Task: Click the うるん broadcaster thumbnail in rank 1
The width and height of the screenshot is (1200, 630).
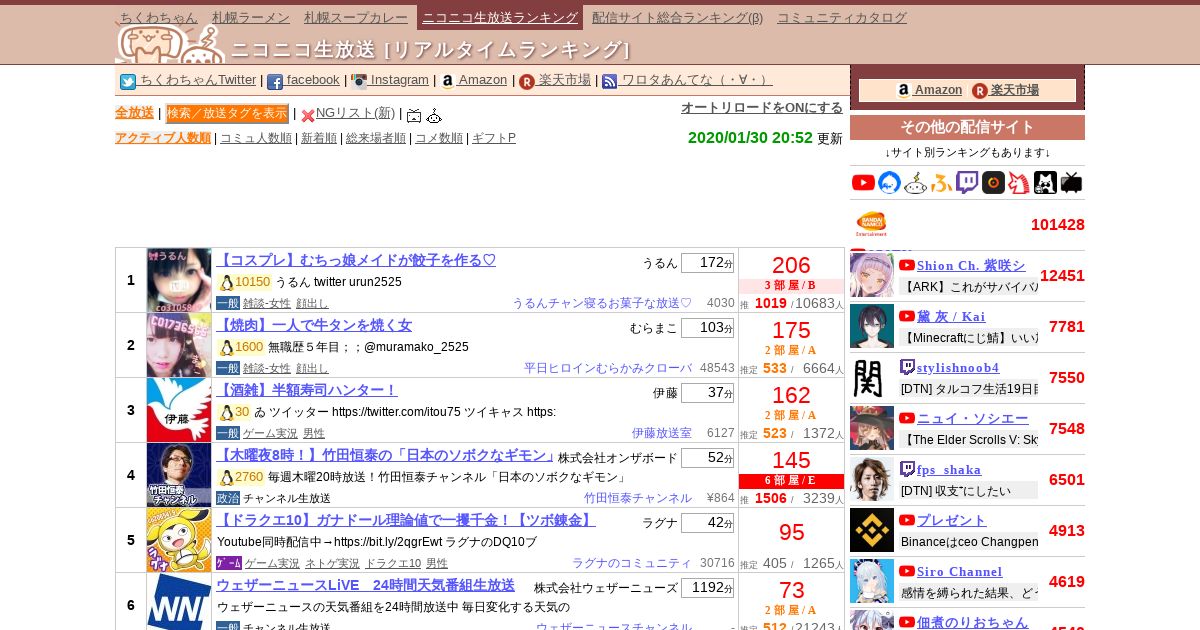Action: [179, 280]
